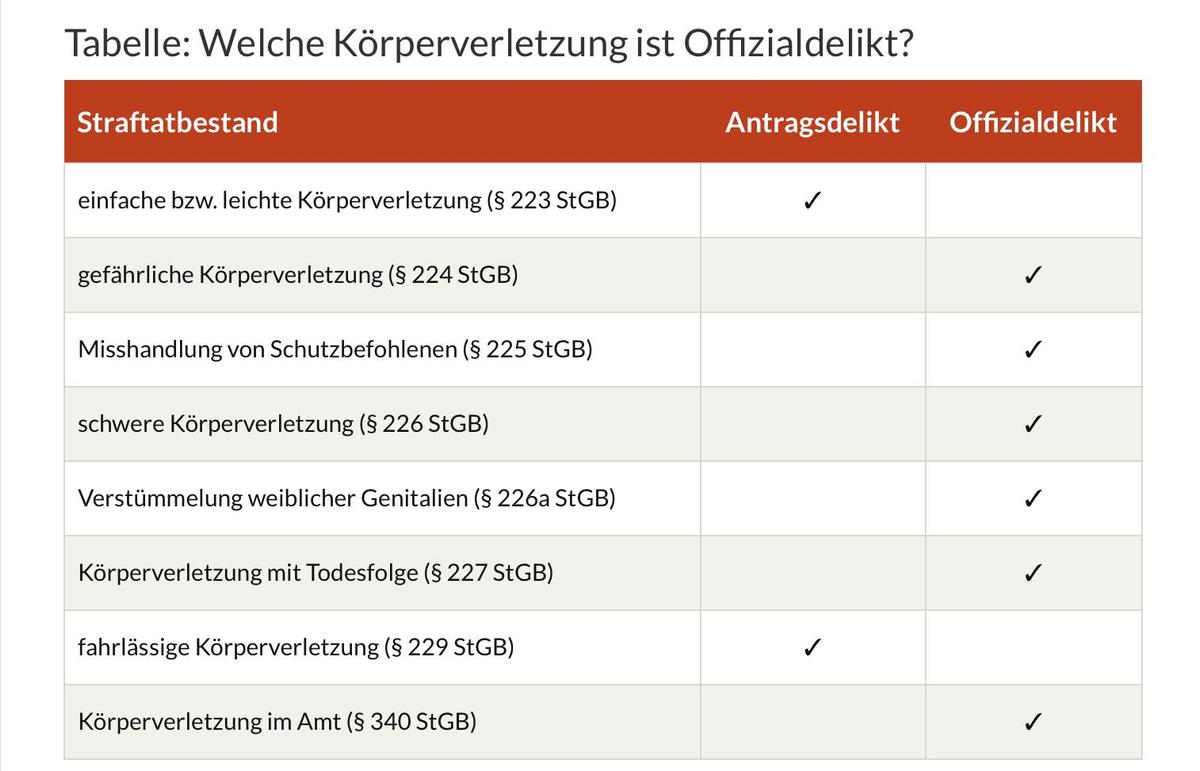This screenshot has width=1200, height=771.
Task: Click the Offizialdelikt checkmark for gefährliche Körperverletzung
Action: pyautogui.click(x=1033, y=276)
